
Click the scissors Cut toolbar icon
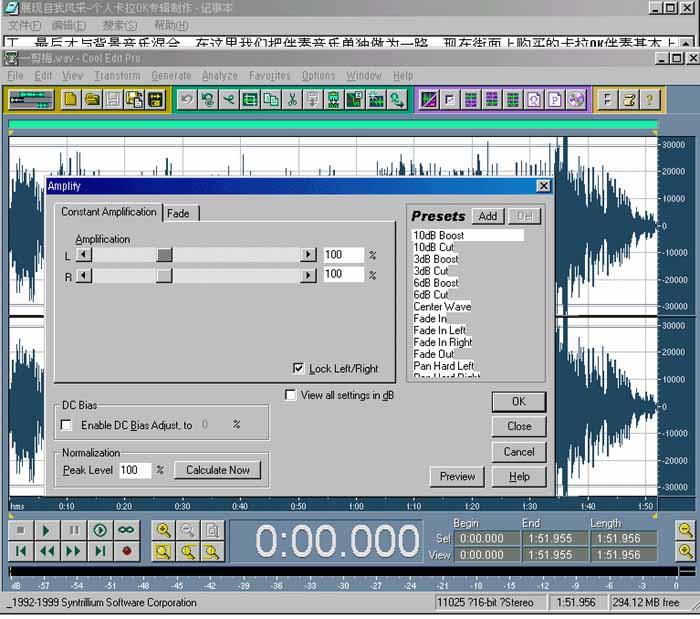click(292, 100)
